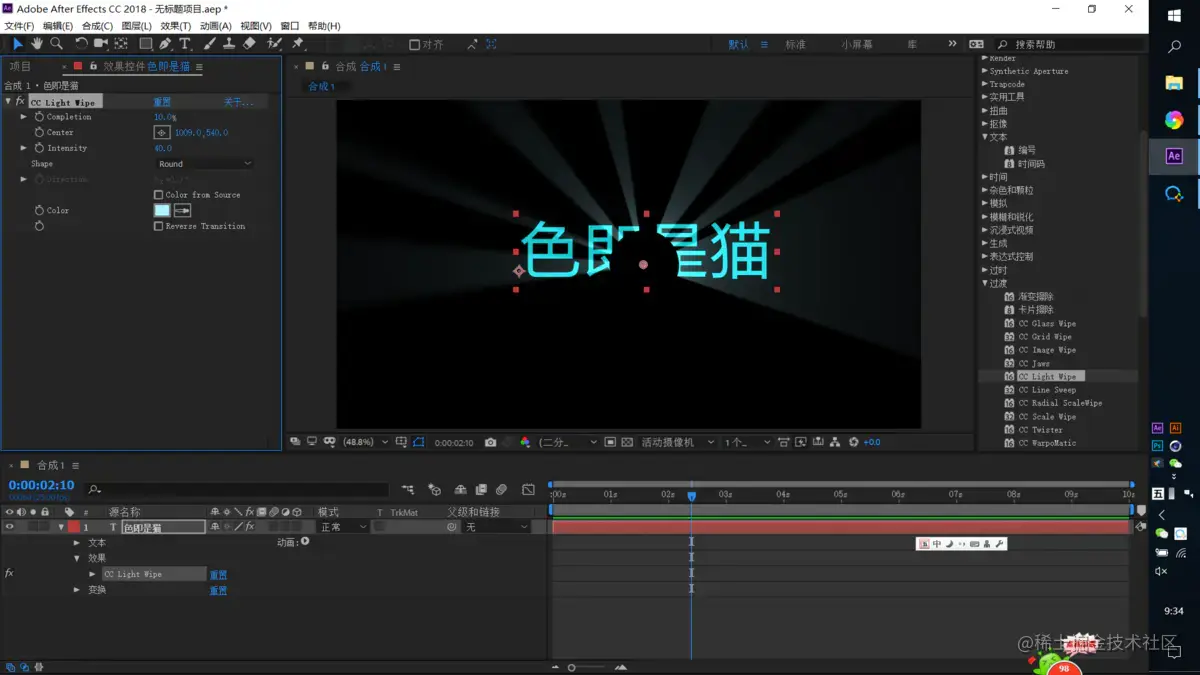Enable Reverse Transition checkbox
Viewport: 1200px width, 675px height.
point(158,226)
